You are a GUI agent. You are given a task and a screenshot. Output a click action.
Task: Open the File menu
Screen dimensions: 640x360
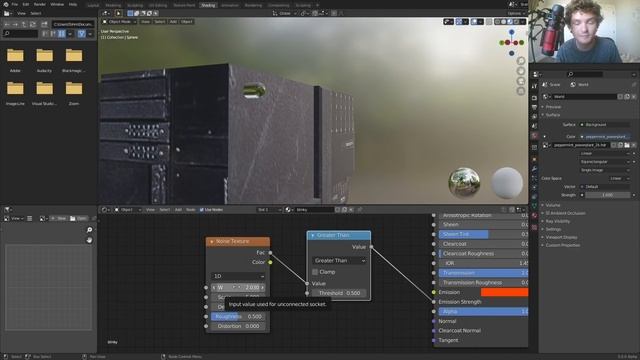[x=15, y=4]
